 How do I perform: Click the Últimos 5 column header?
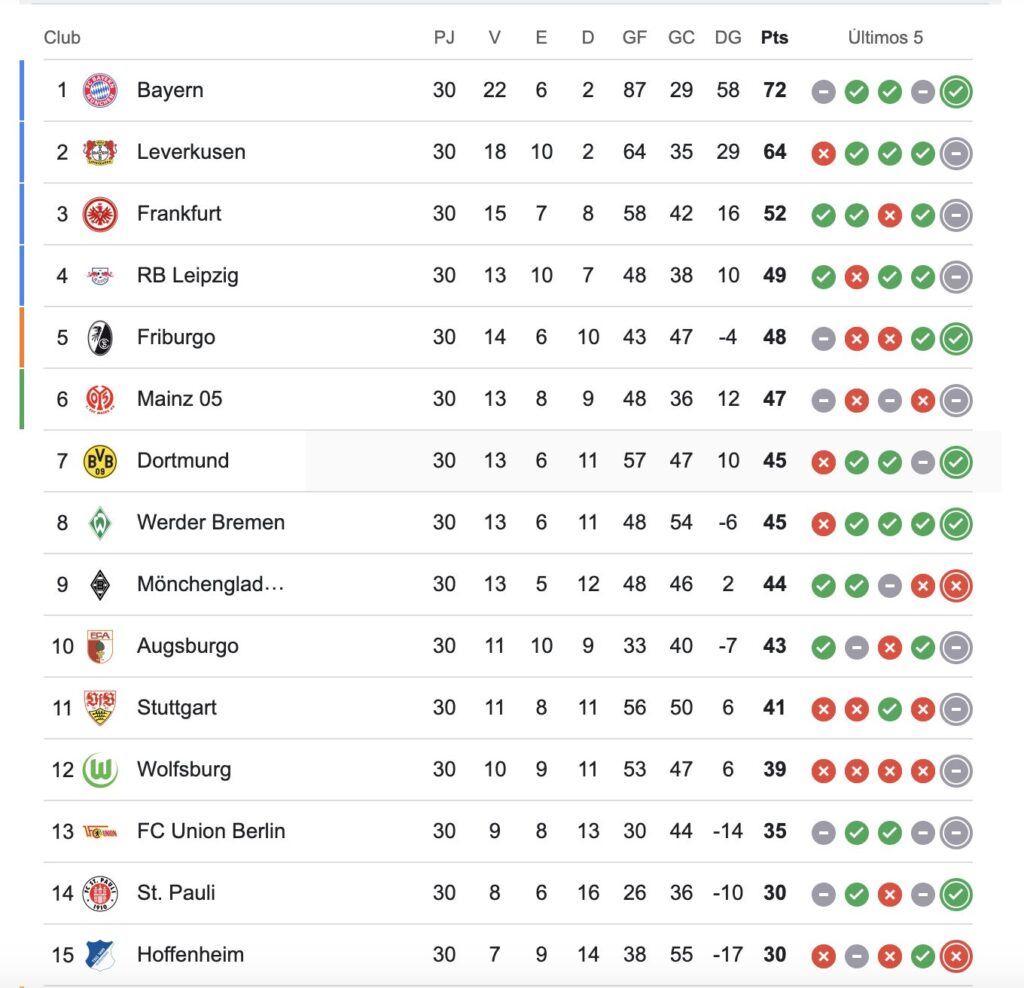pyautogui.click(x=885, y=37)
